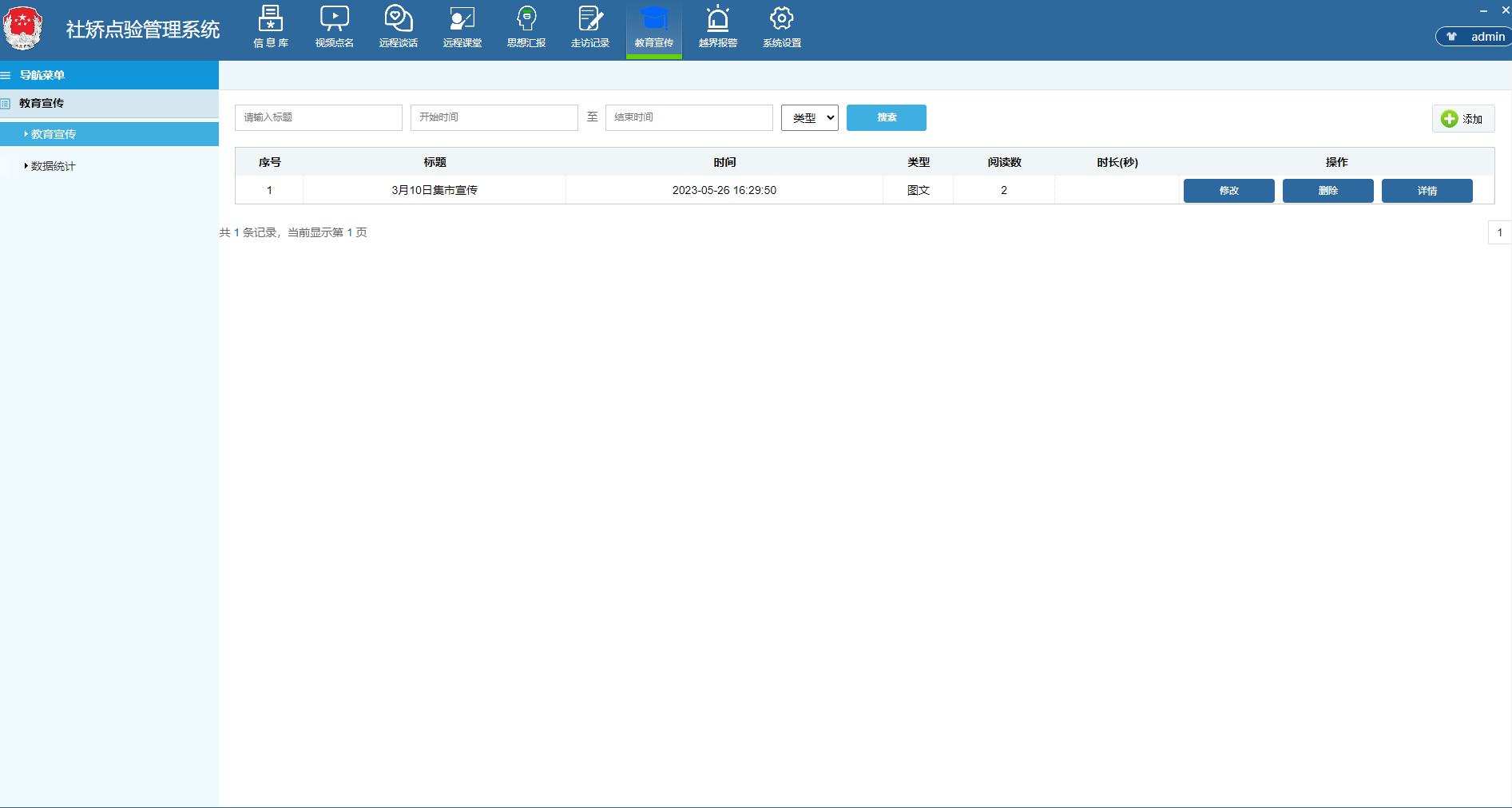
Task: Select 教育宣传 item in sidebar tree
Action: coord(54,134)
